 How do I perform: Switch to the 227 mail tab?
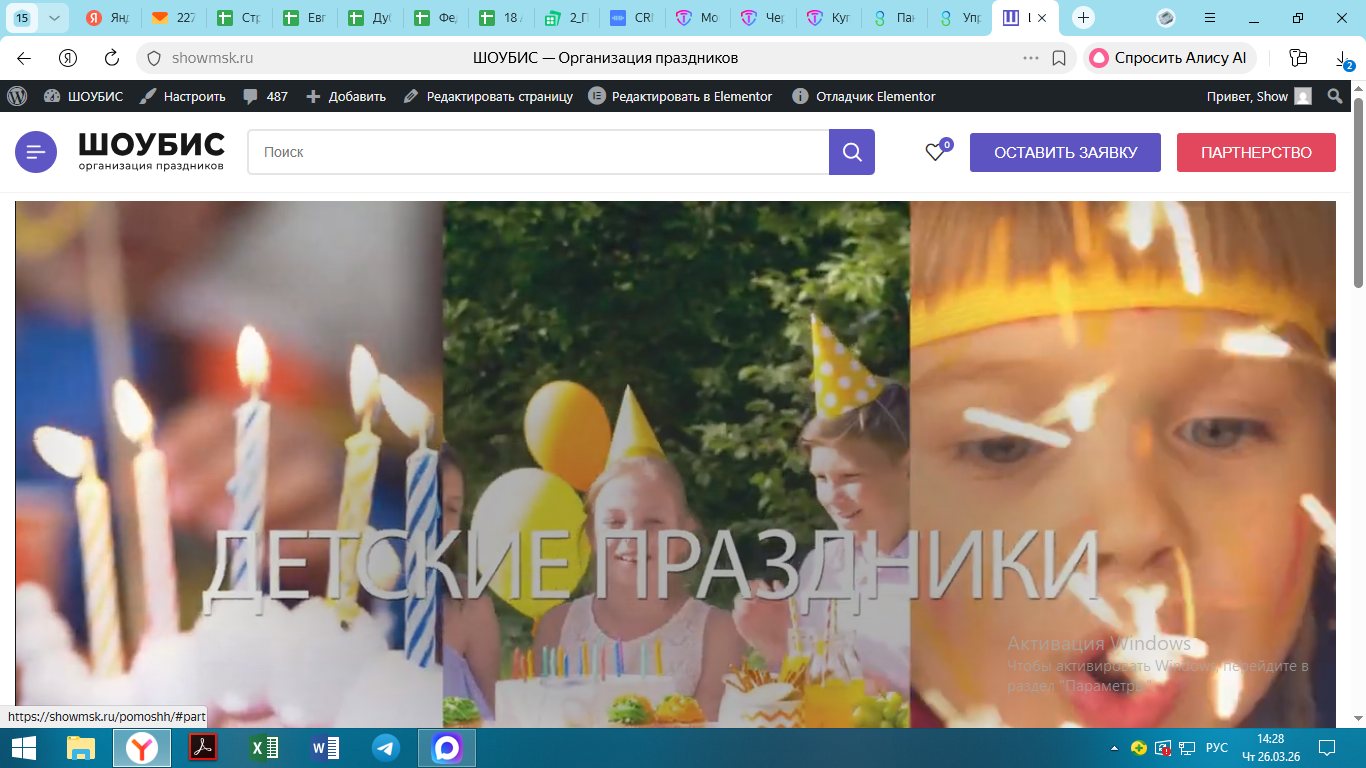[x=174, y=18]
